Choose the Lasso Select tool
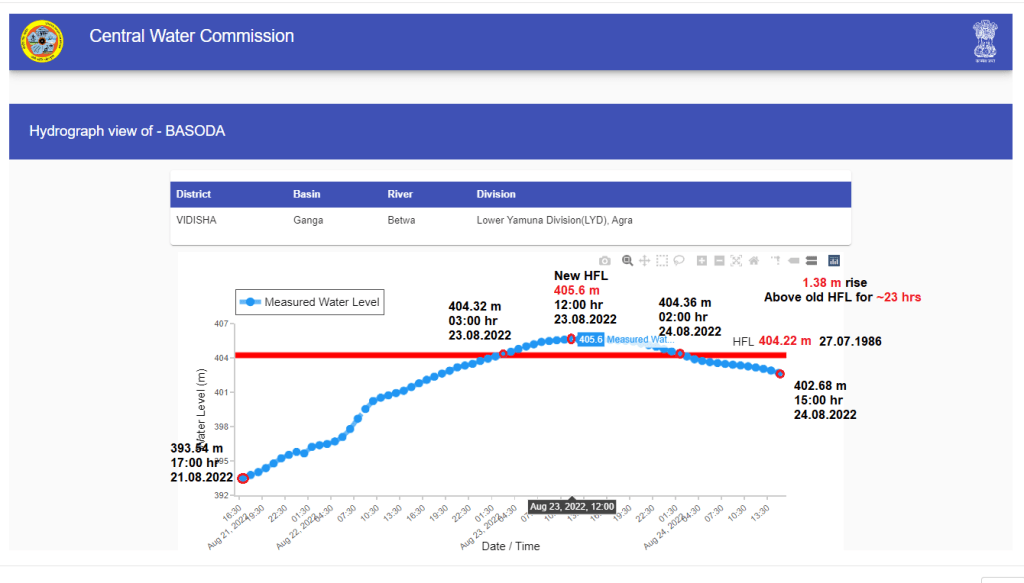 click(678, 261)
